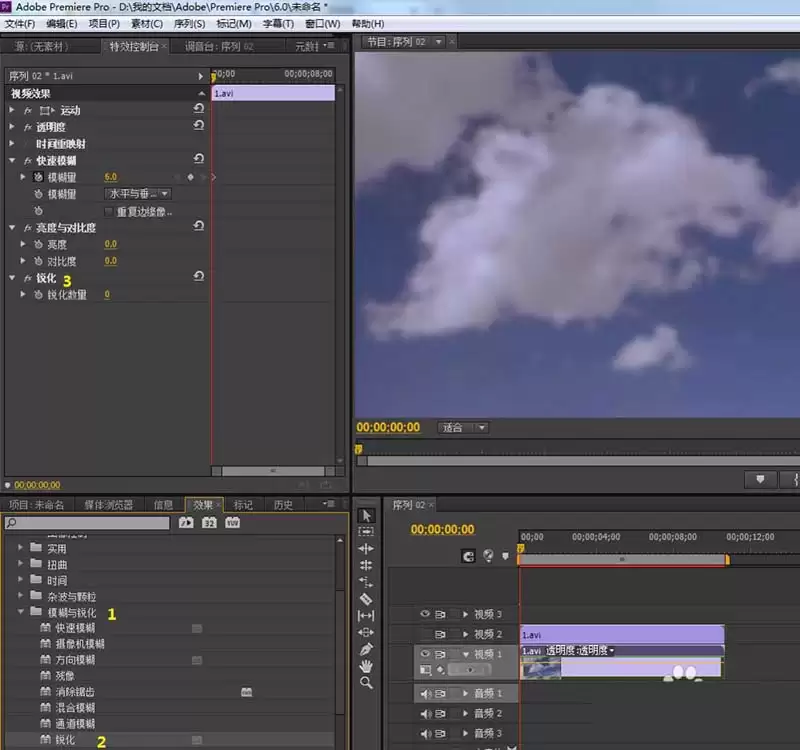Click the effects panel search field
This screenshot has width=800, height=750.
click(x=87, y=523)
